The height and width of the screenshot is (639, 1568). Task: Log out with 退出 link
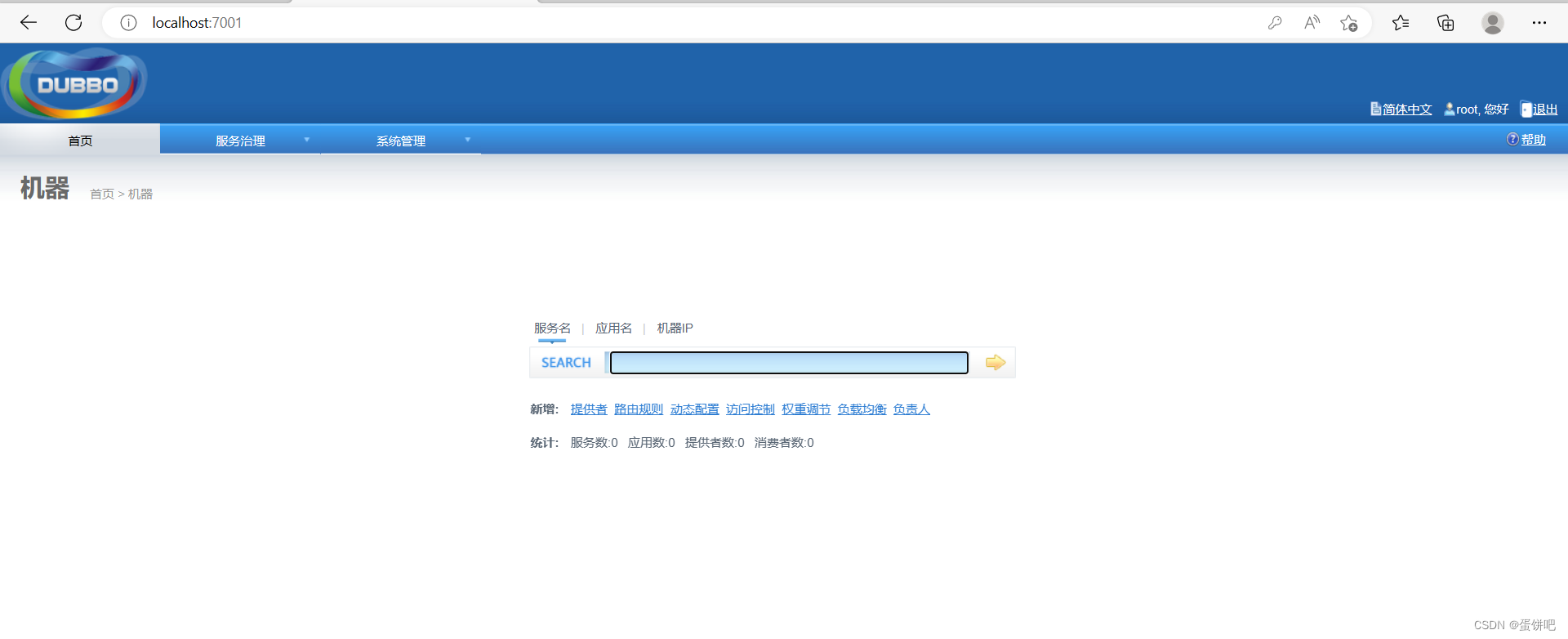(1545, 109)
